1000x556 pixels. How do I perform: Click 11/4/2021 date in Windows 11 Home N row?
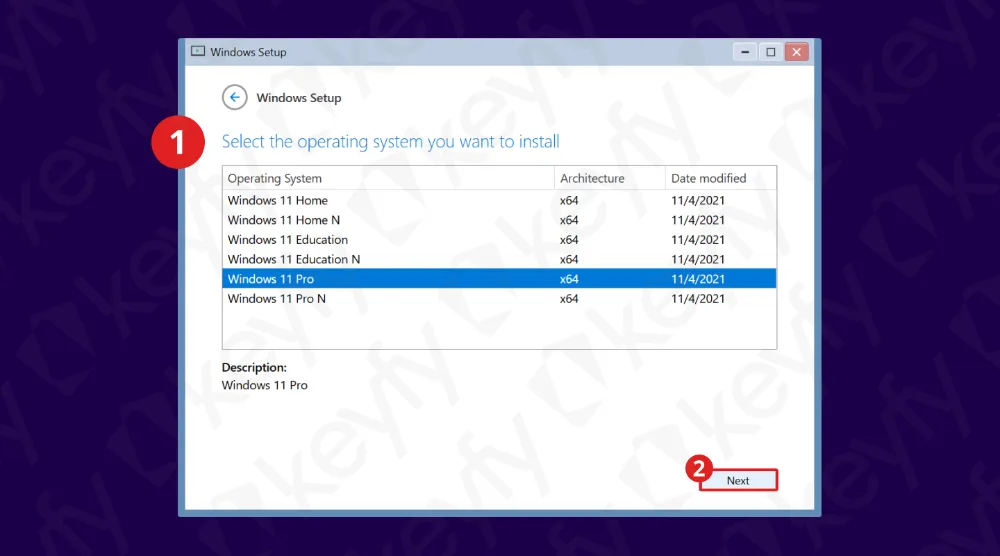coord(698,220)
